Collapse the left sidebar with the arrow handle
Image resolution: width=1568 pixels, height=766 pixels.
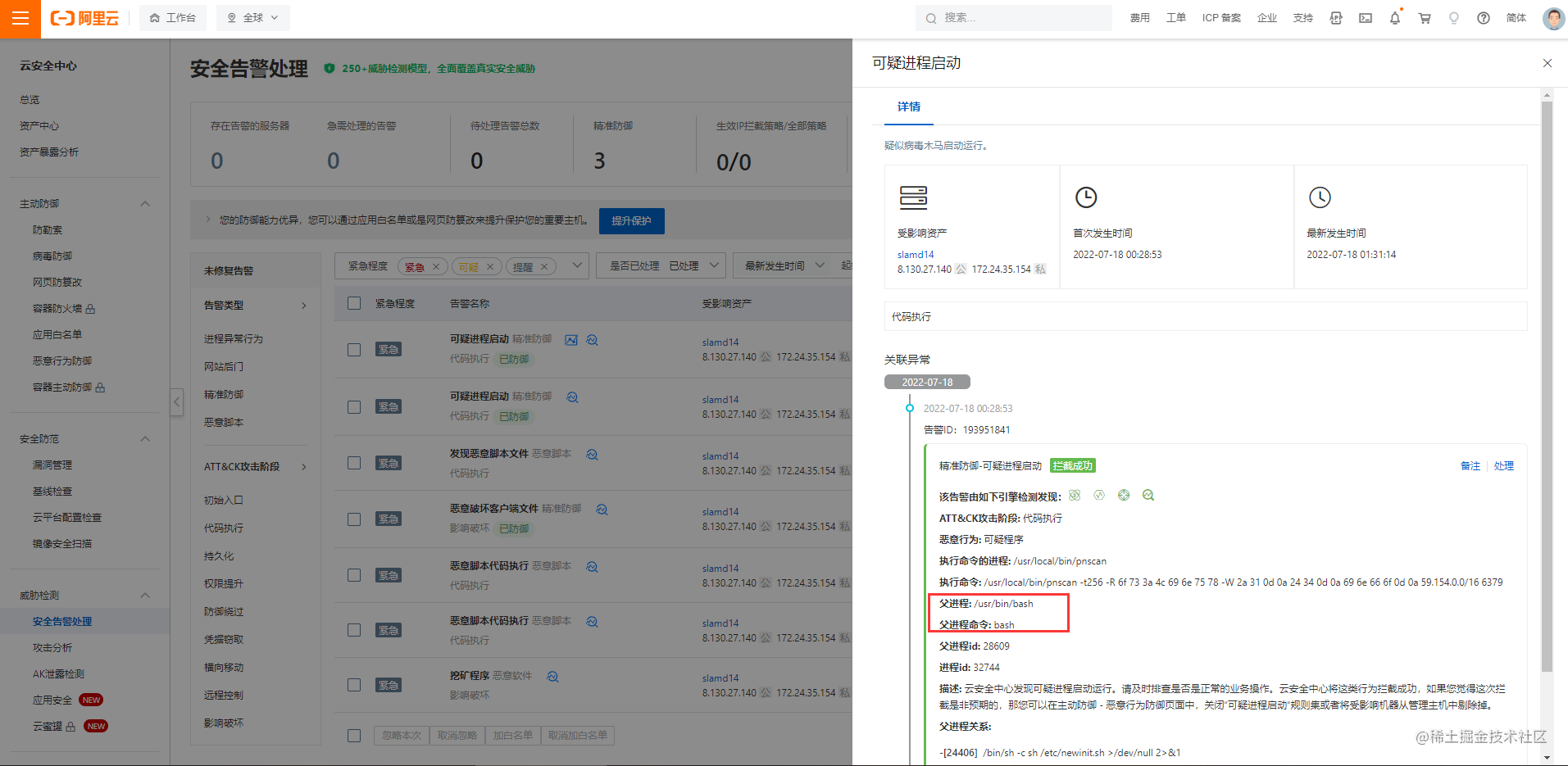[177, 401]
